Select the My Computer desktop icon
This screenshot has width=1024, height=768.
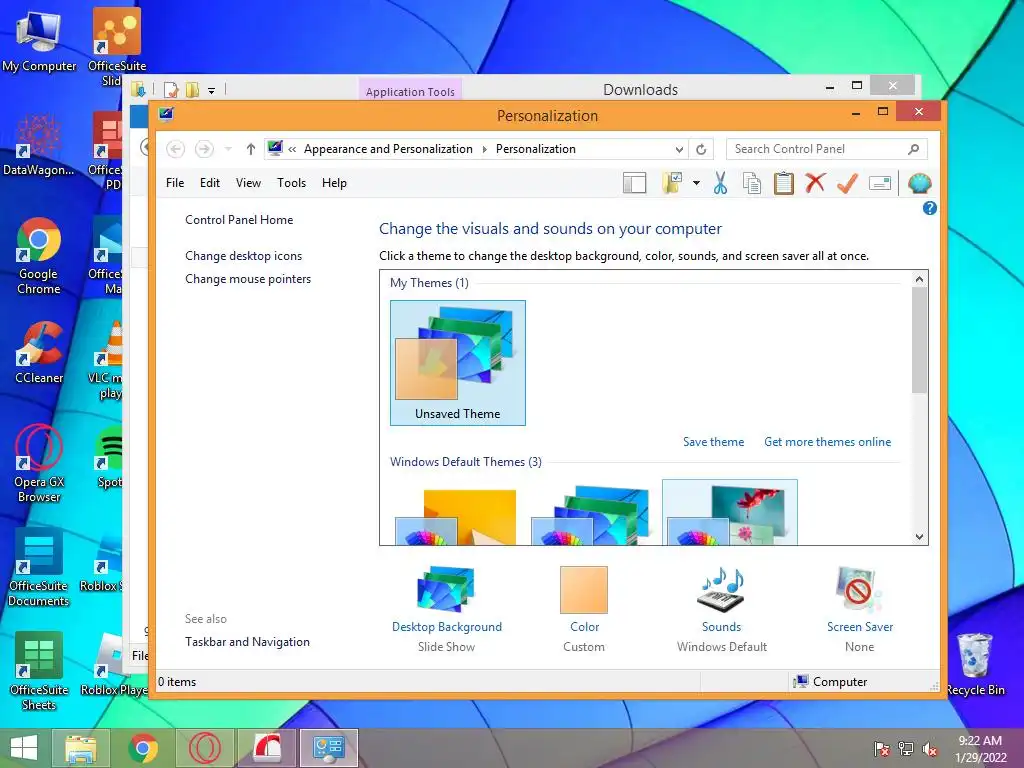click(x=39, y=40)
